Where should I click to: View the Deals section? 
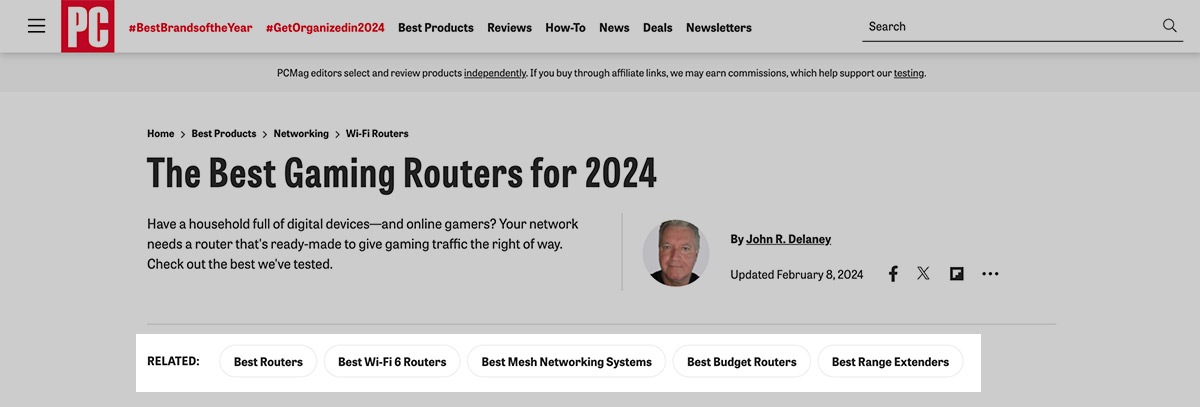(657, 28)
